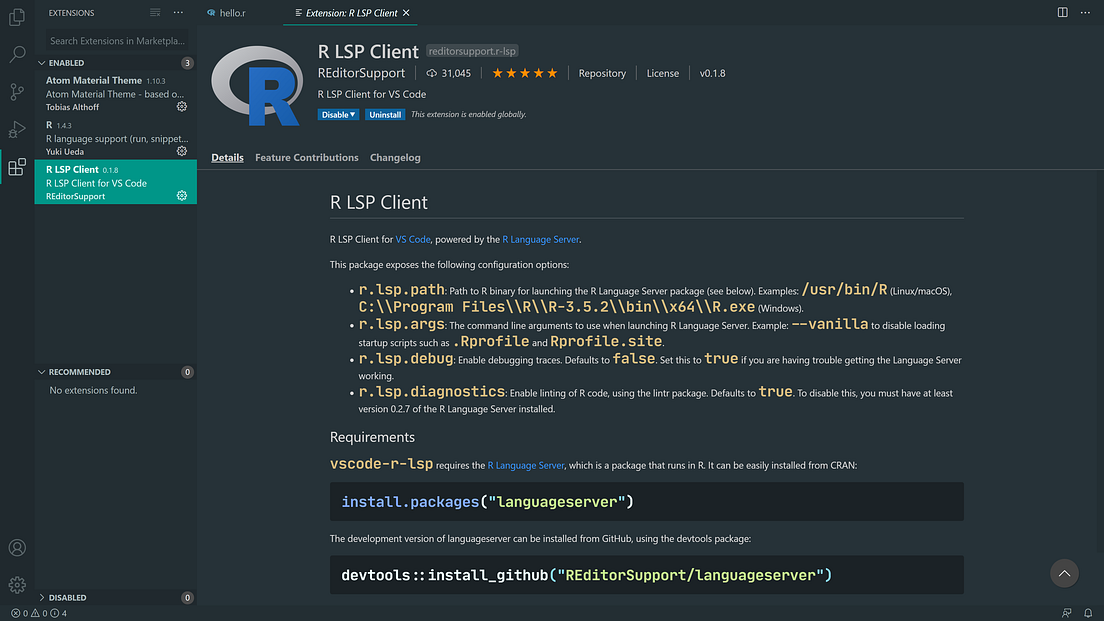The image size is (1104, 621).
Task: Open the manage gear for Atom Material Theme
Action: pyautogui.click(x=182, y=107)
